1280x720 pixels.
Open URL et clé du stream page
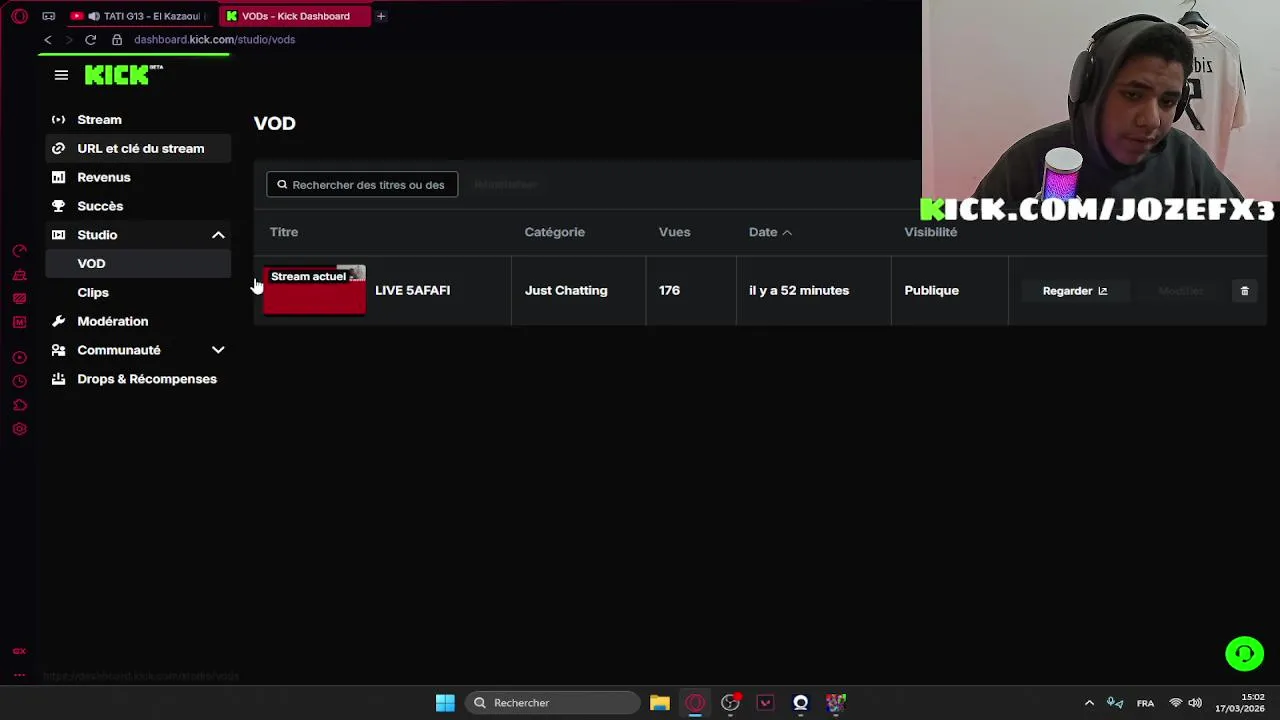138,149
